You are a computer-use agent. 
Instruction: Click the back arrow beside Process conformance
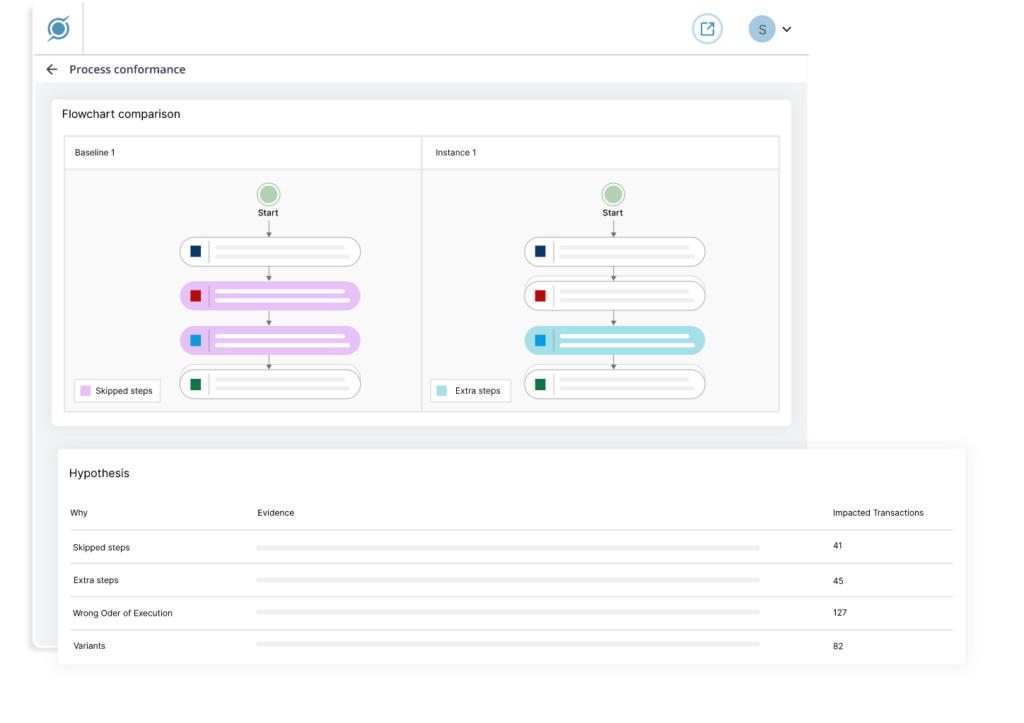point(52,70)
